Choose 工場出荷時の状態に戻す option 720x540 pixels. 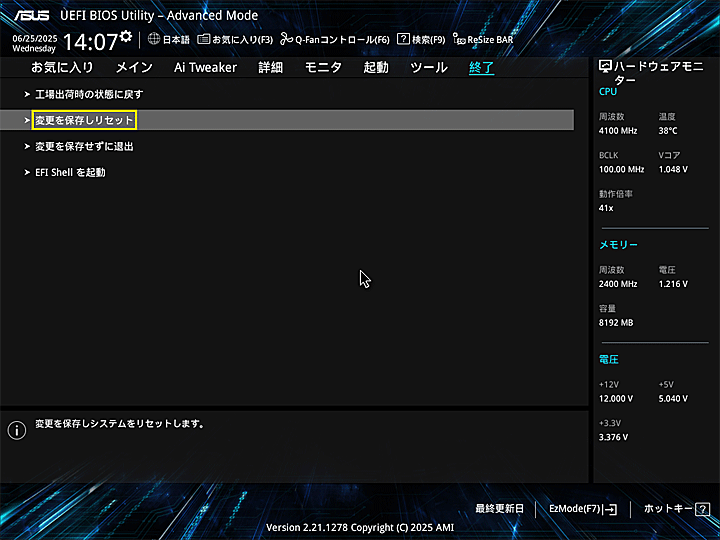[90, 95]
